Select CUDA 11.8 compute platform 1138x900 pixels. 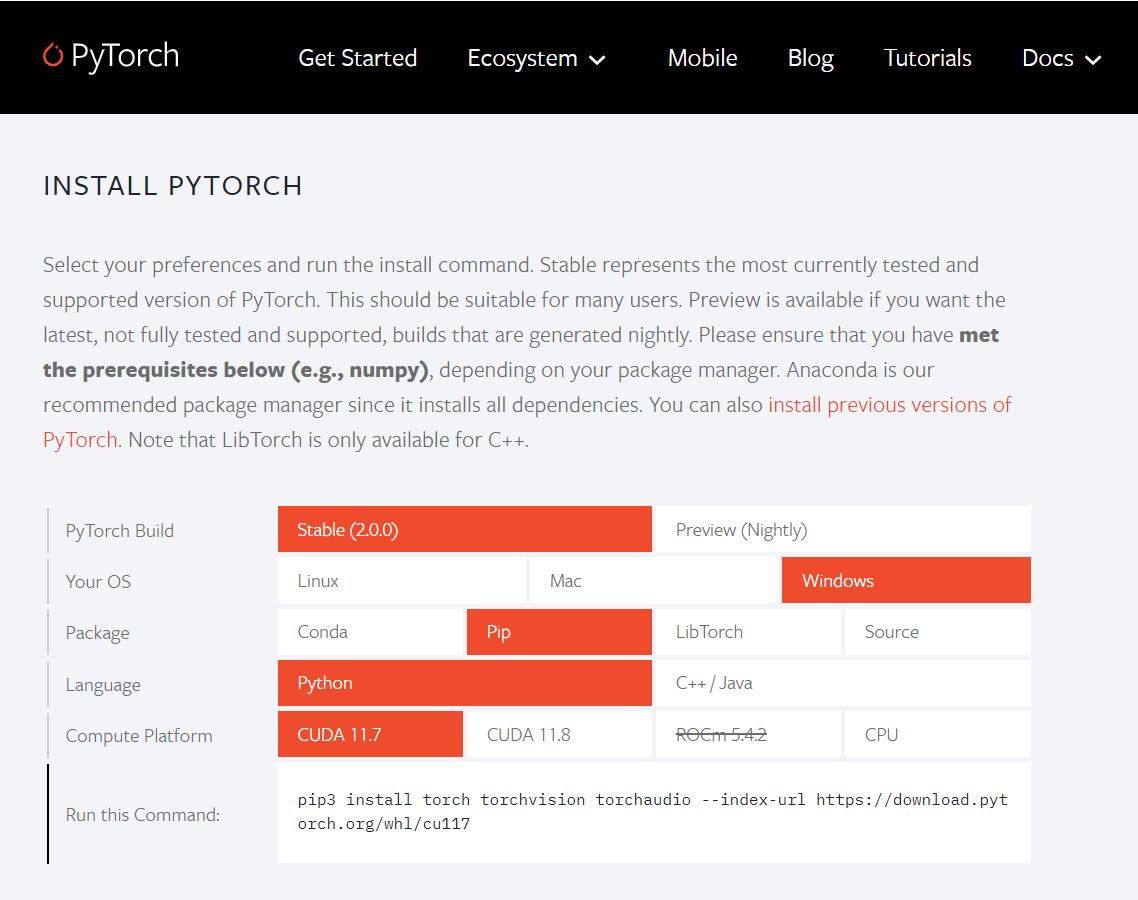559,735
